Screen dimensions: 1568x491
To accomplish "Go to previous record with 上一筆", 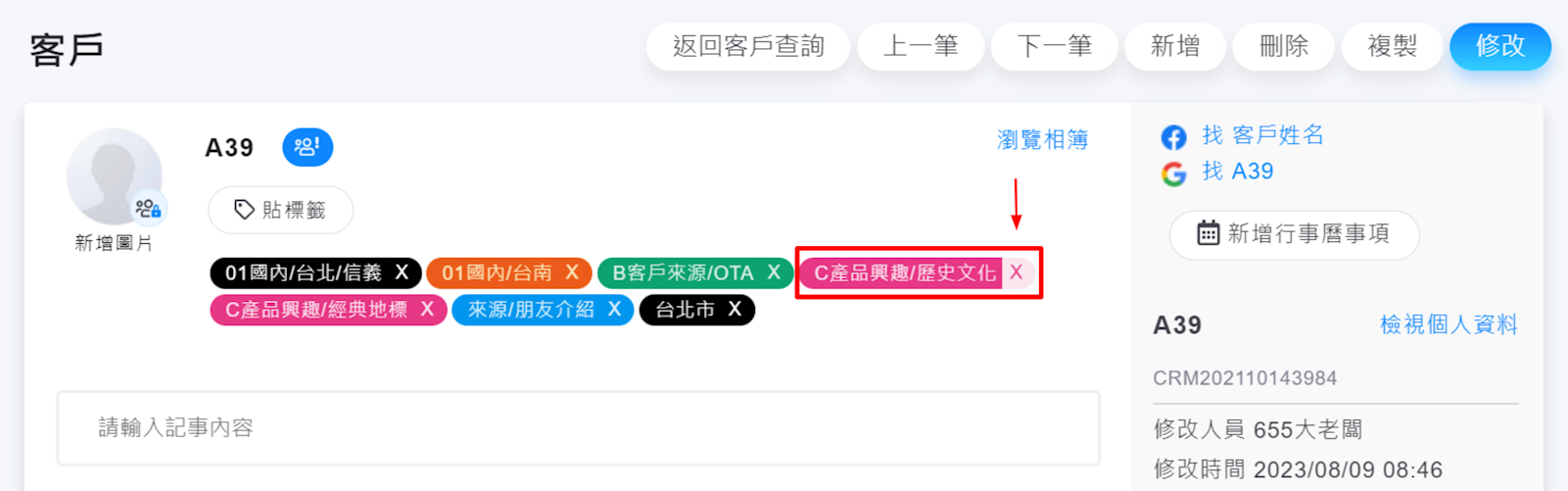I will (x=921, y=46).
